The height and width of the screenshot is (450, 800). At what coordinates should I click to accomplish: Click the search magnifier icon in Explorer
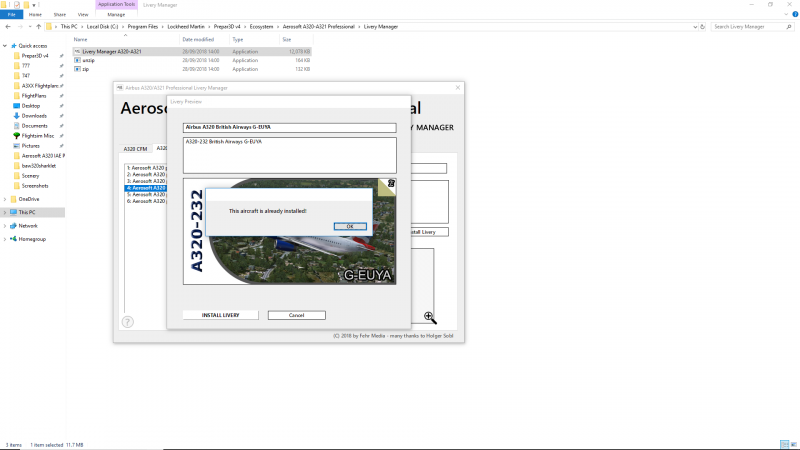789,27
